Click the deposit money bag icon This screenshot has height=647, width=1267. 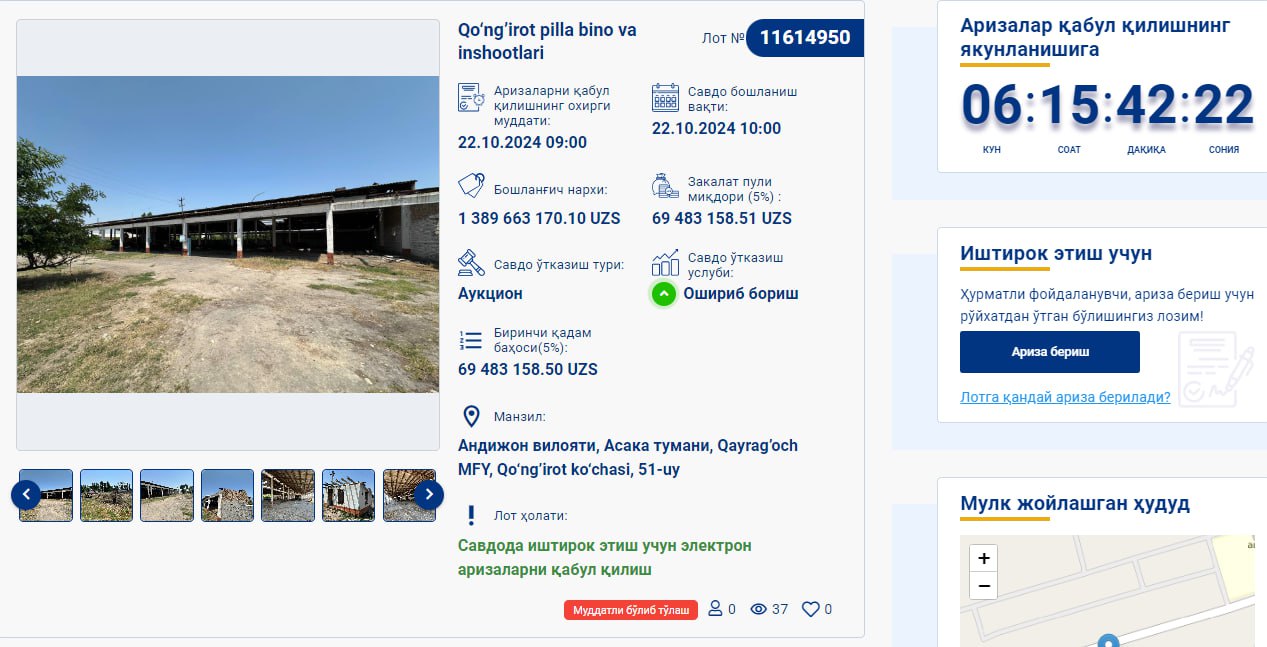pos(665,187)
